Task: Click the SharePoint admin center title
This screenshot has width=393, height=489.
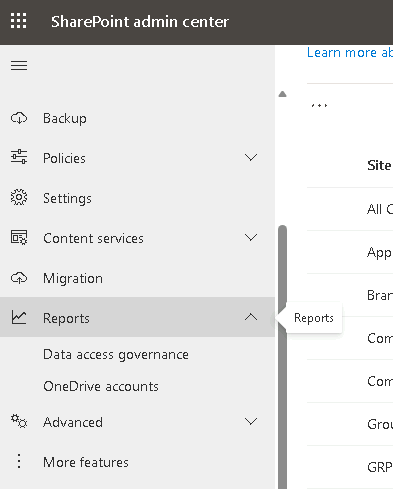Action: point(140,22)
